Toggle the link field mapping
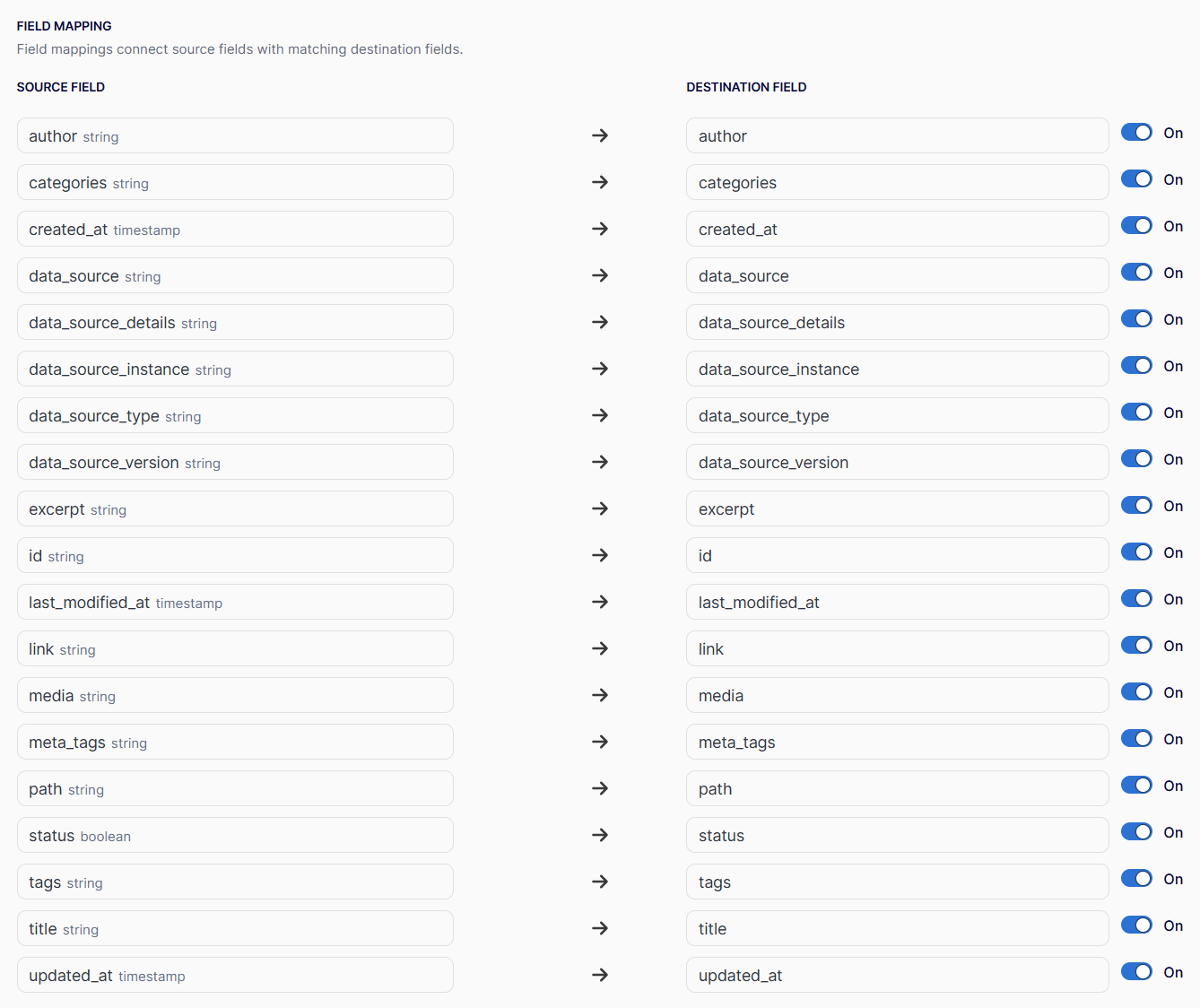 (1136, 646)
